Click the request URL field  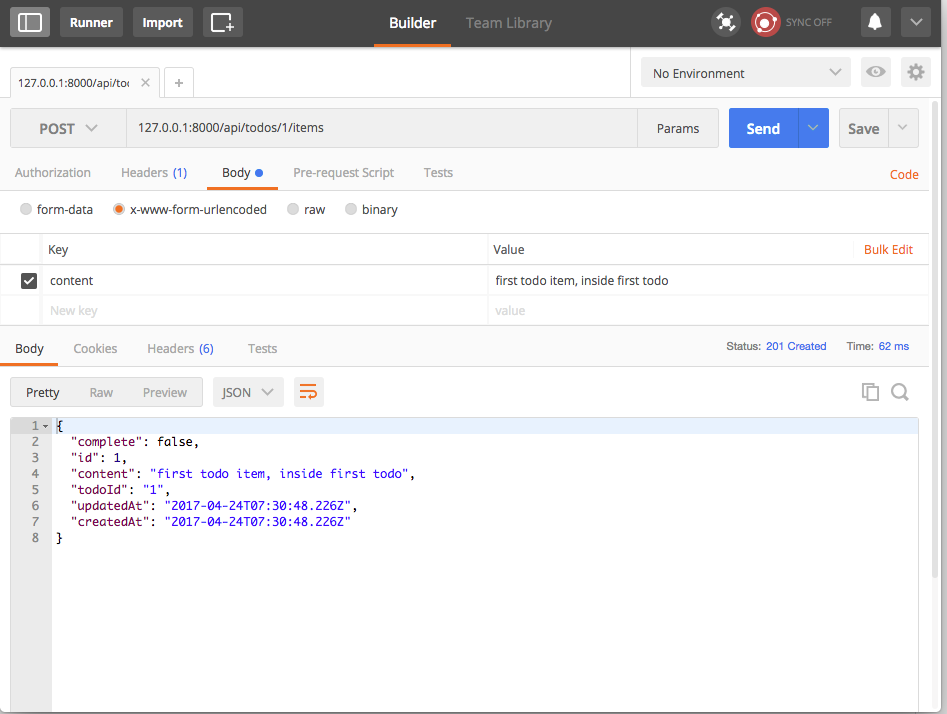click(x=382, y=128)
